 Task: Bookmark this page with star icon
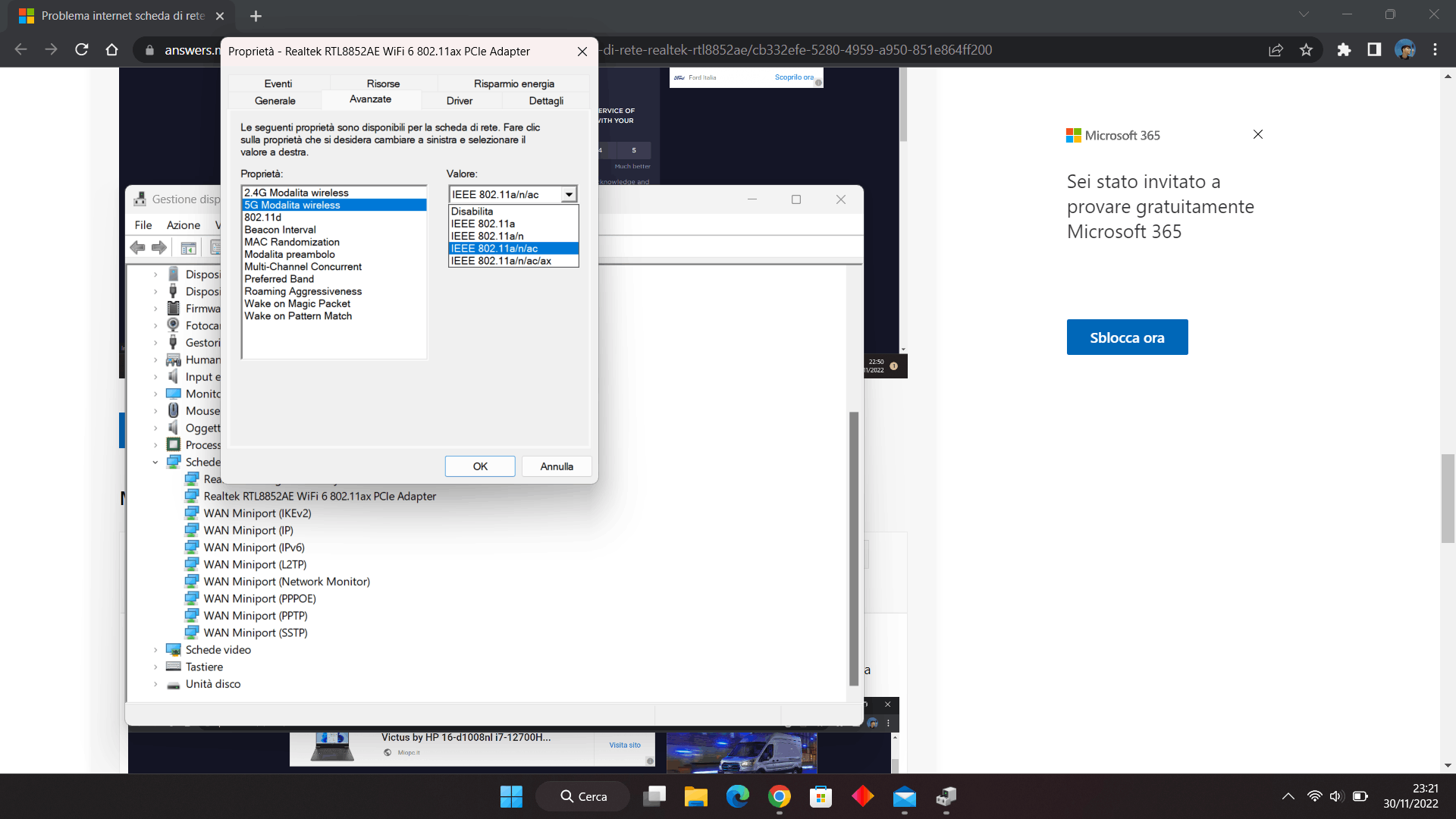point(1306,50)
